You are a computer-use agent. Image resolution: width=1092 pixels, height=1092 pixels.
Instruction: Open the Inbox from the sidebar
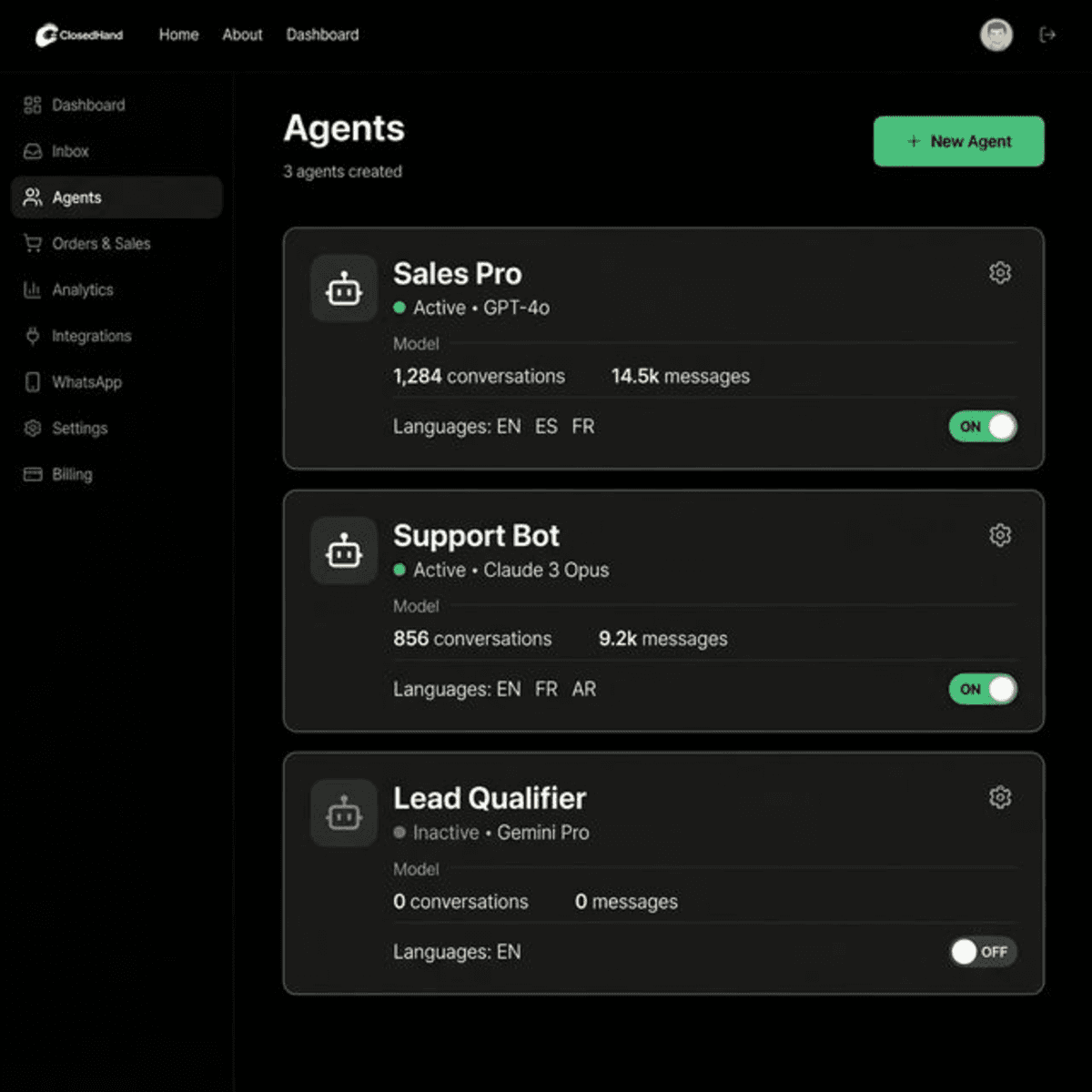[32, 151]
